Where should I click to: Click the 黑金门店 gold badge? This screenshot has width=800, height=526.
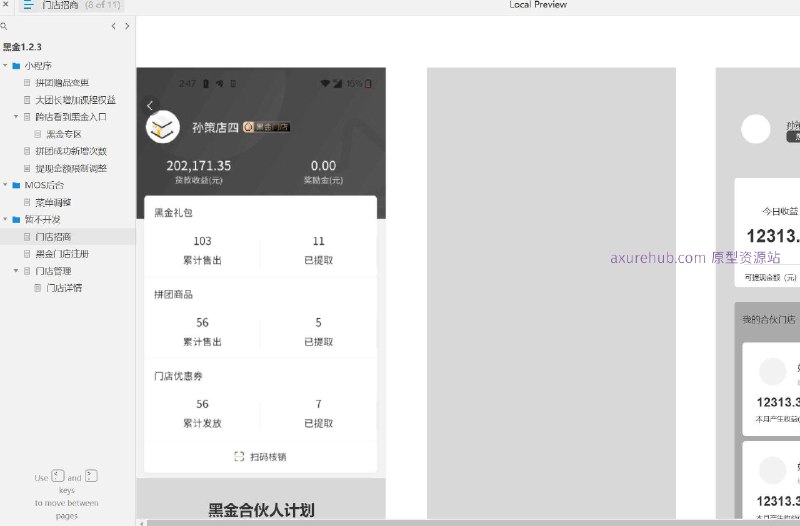266,127
